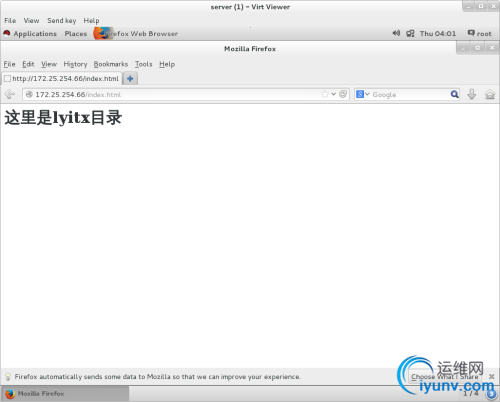
Task: Maximize the Mozilla Firefox window
Action: pyautogui.click(x=477, y=48)
